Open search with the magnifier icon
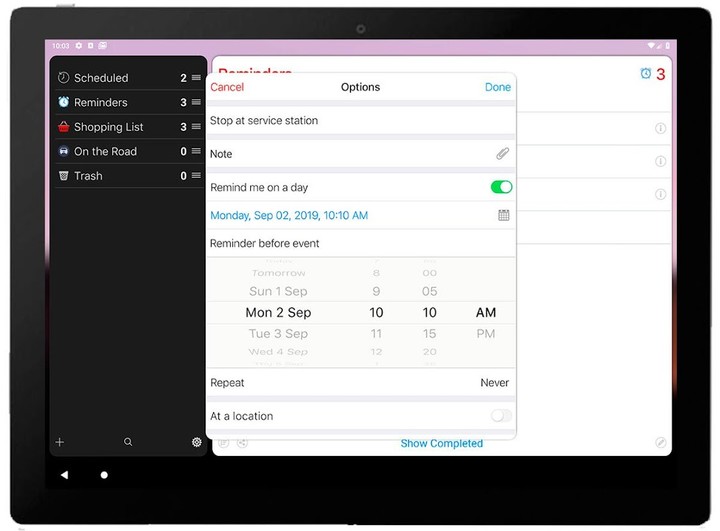Viewport: 720px width, 531px height. point(128,442)
